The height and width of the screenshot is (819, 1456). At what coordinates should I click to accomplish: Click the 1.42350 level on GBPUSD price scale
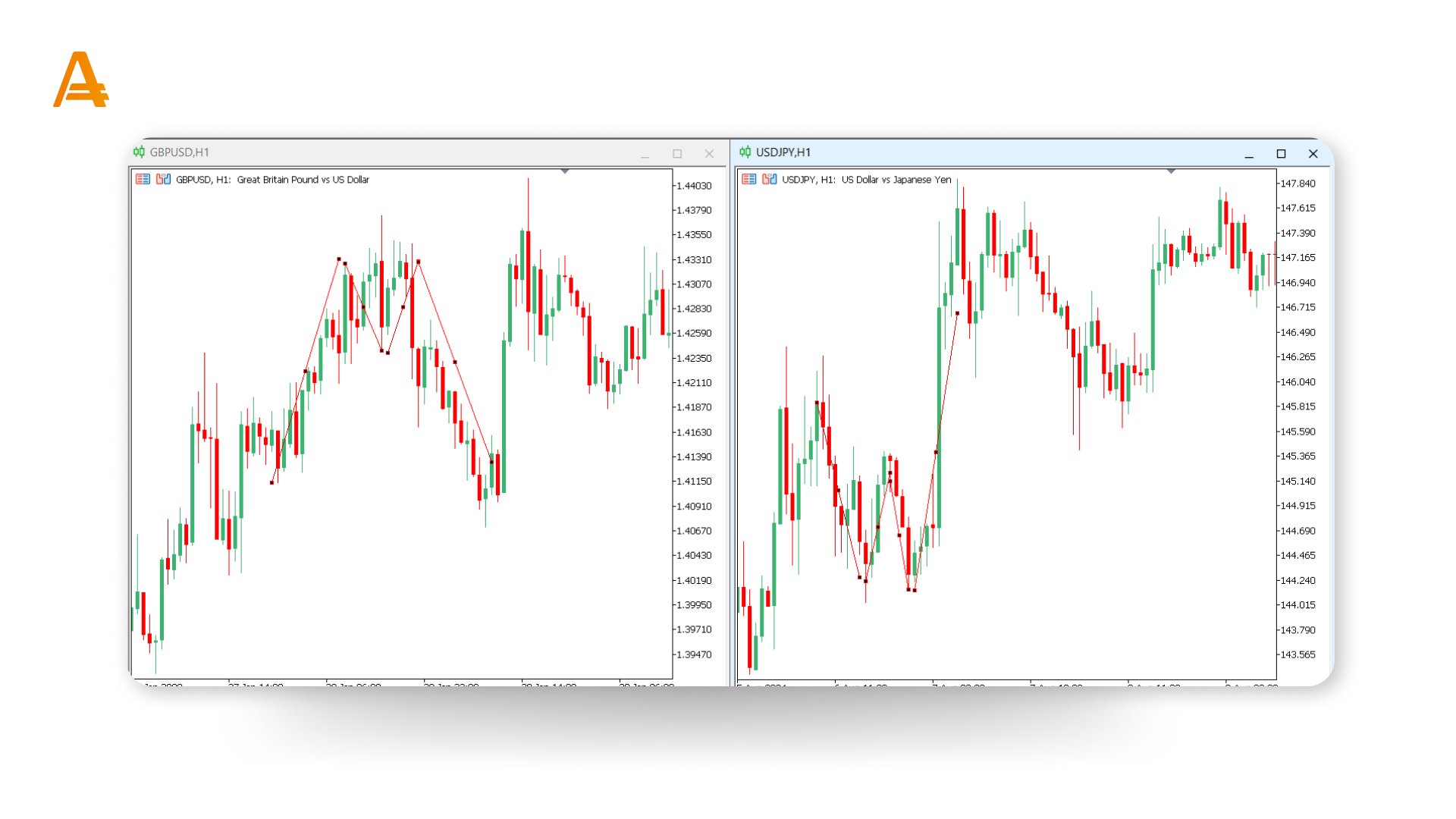coord(693,358)
